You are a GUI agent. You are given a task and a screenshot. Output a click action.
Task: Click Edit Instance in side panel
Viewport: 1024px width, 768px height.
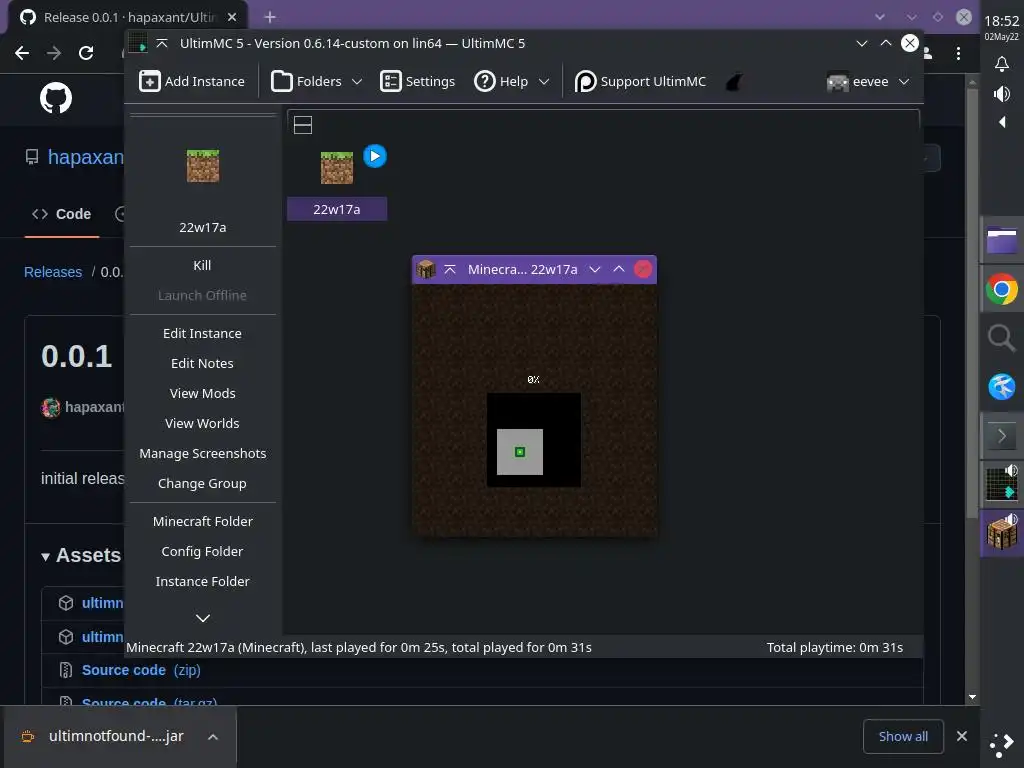tap(202, 333)
